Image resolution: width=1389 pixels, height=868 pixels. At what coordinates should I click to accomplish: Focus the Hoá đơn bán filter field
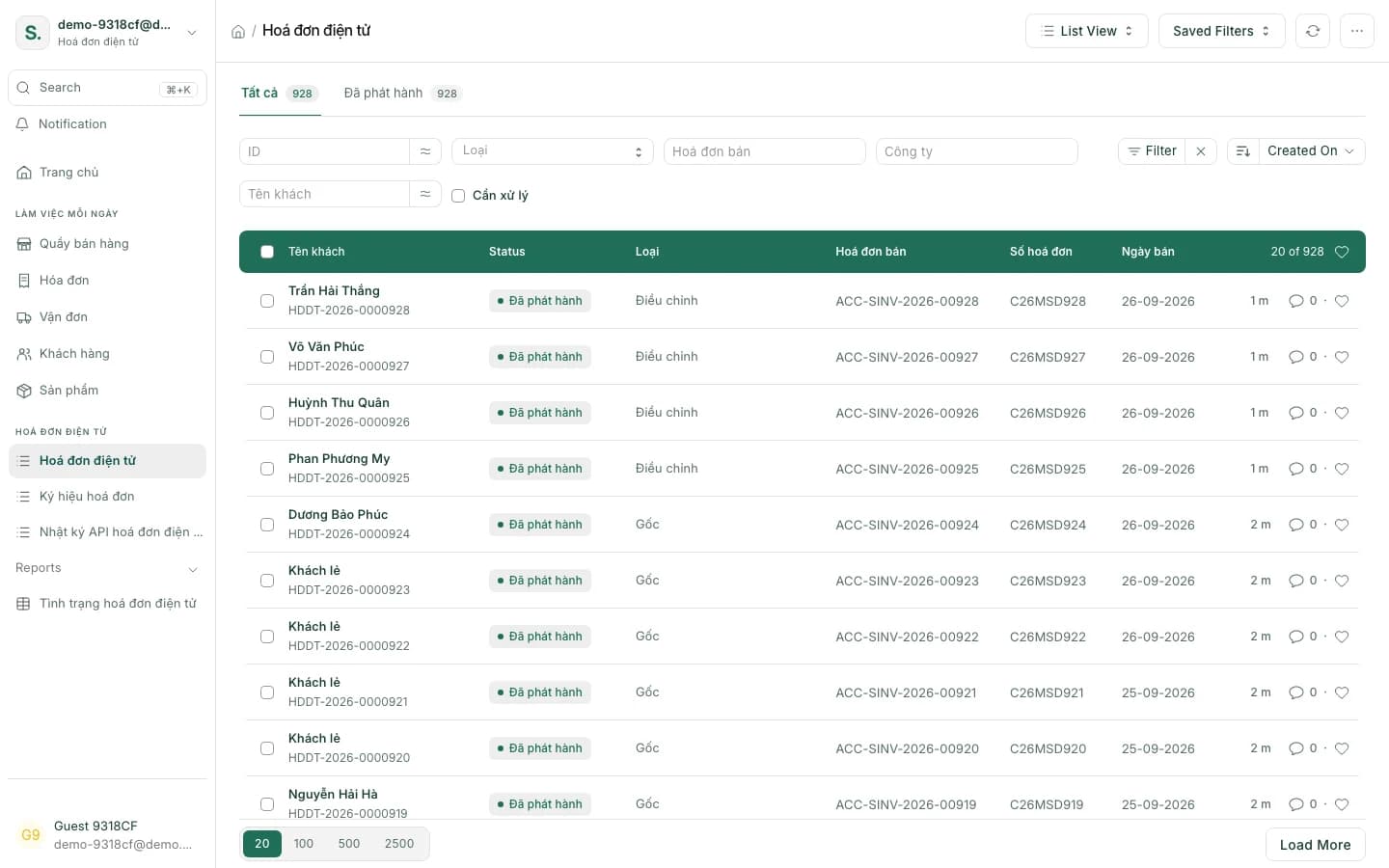(765, 151)
